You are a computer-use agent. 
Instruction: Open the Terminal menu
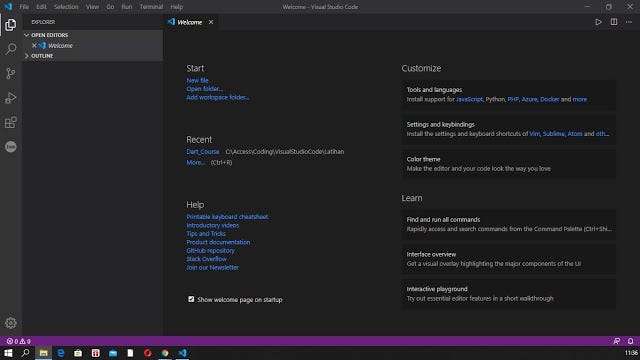pyautogui.click(x=151, y=7)
